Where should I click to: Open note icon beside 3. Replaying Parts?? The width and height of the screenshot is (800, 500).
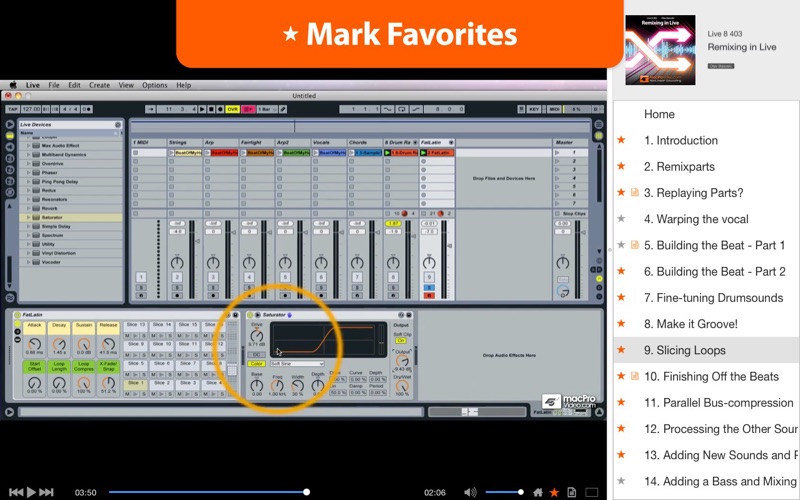click(x=635, y=192)
